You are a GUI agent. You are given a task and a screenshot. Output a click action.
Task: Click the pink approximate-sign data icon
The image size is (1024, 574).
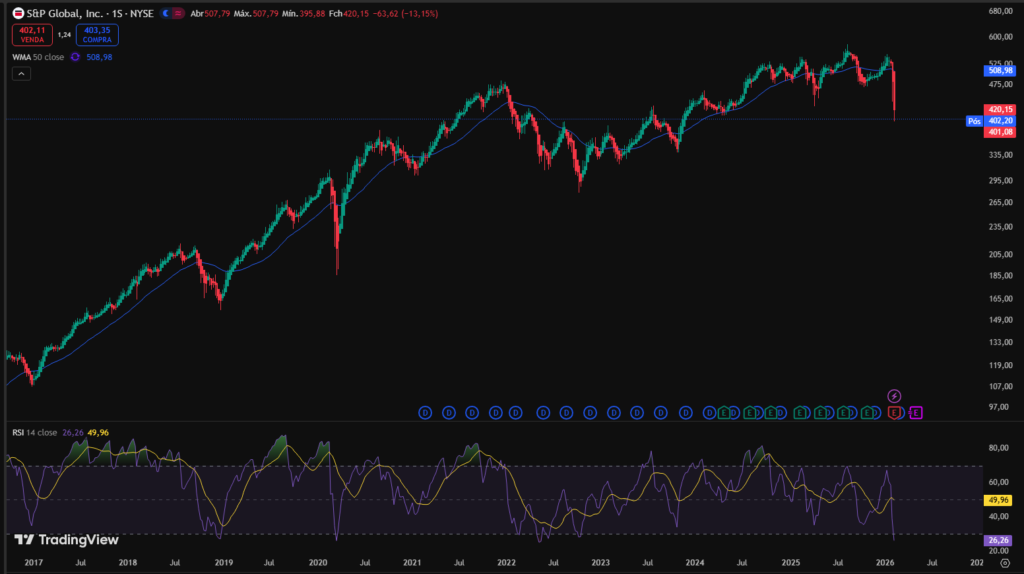[x=178, y=13]
